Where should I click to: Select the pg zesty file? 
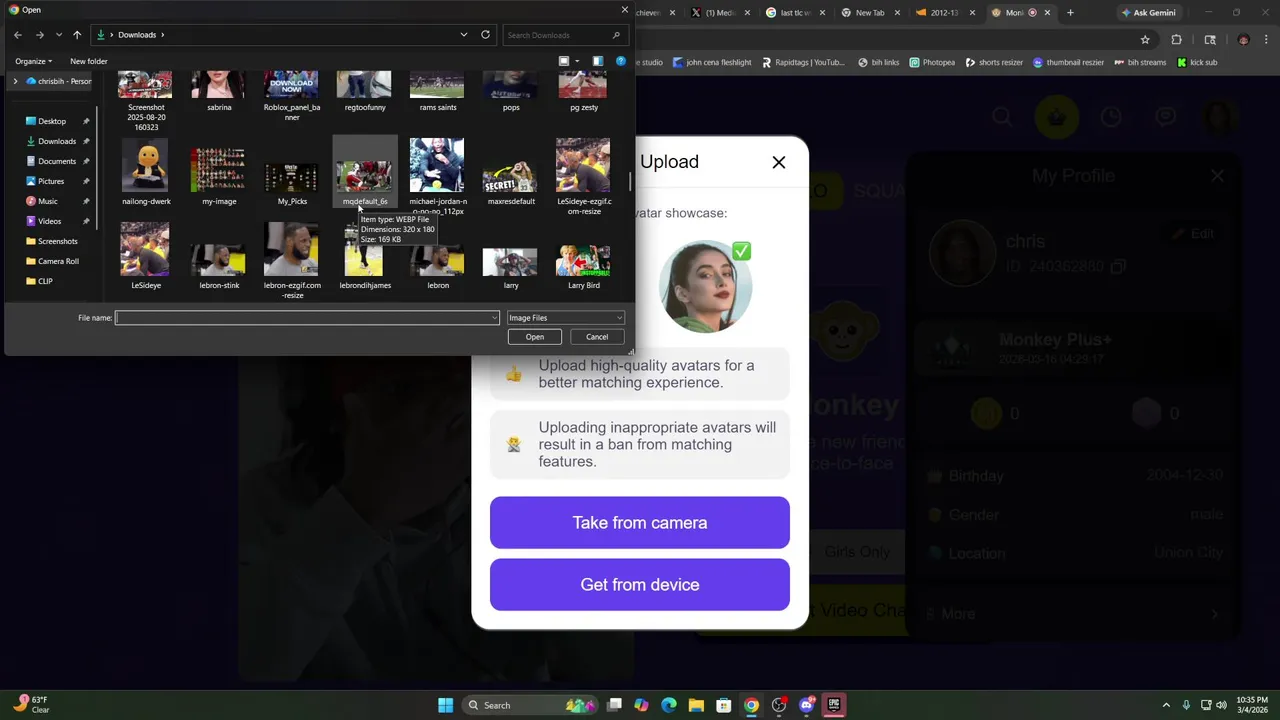coord(584,91)
